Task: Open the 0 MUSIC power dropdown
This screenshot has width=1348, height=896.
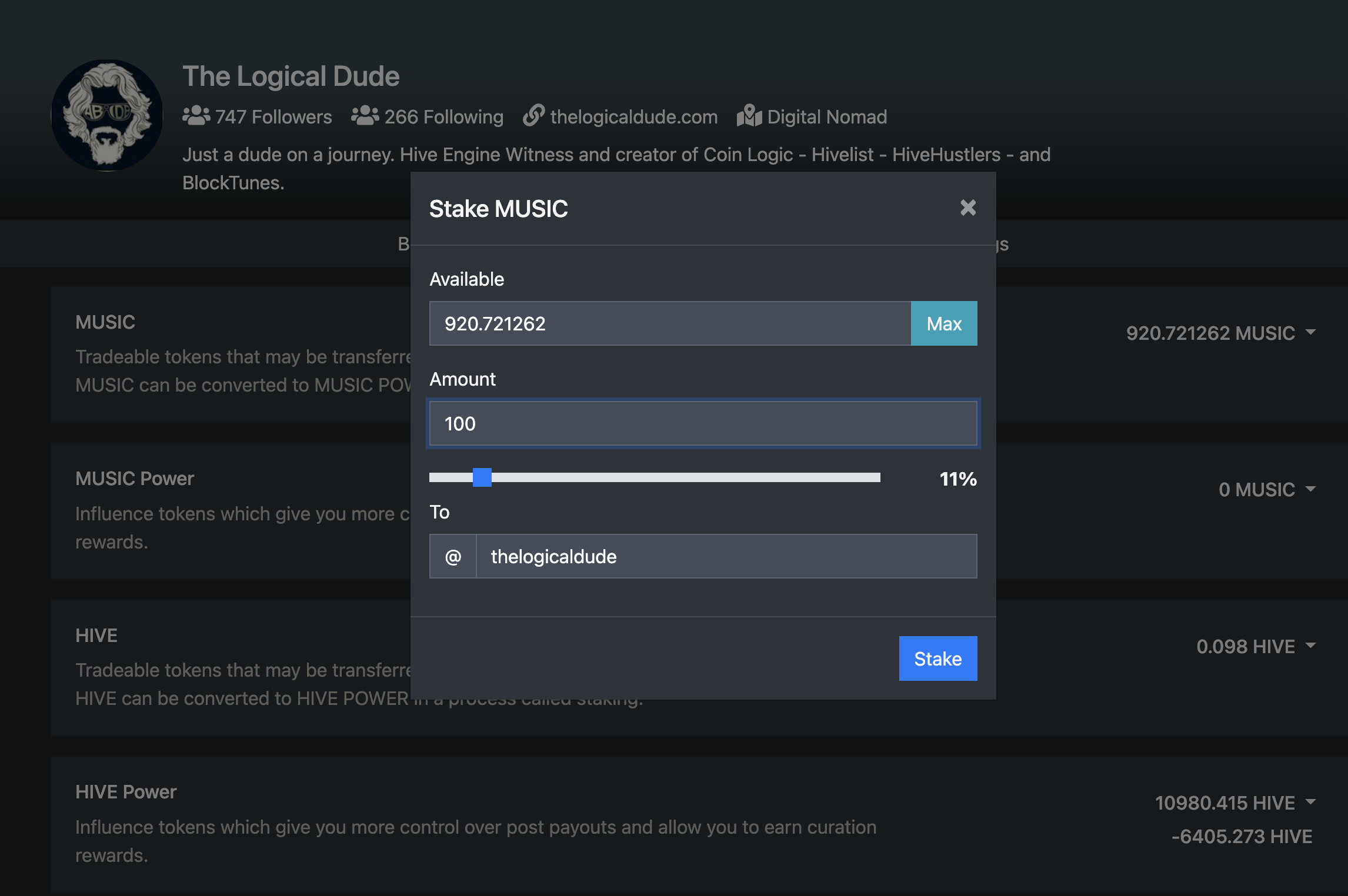Action: click(1267, 489)
